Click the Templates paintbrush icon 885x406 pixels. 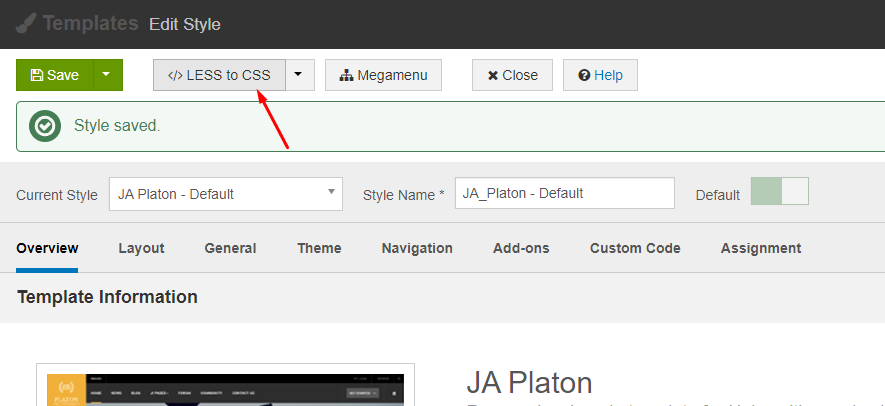pyautogui.click(x=27, y=24)
